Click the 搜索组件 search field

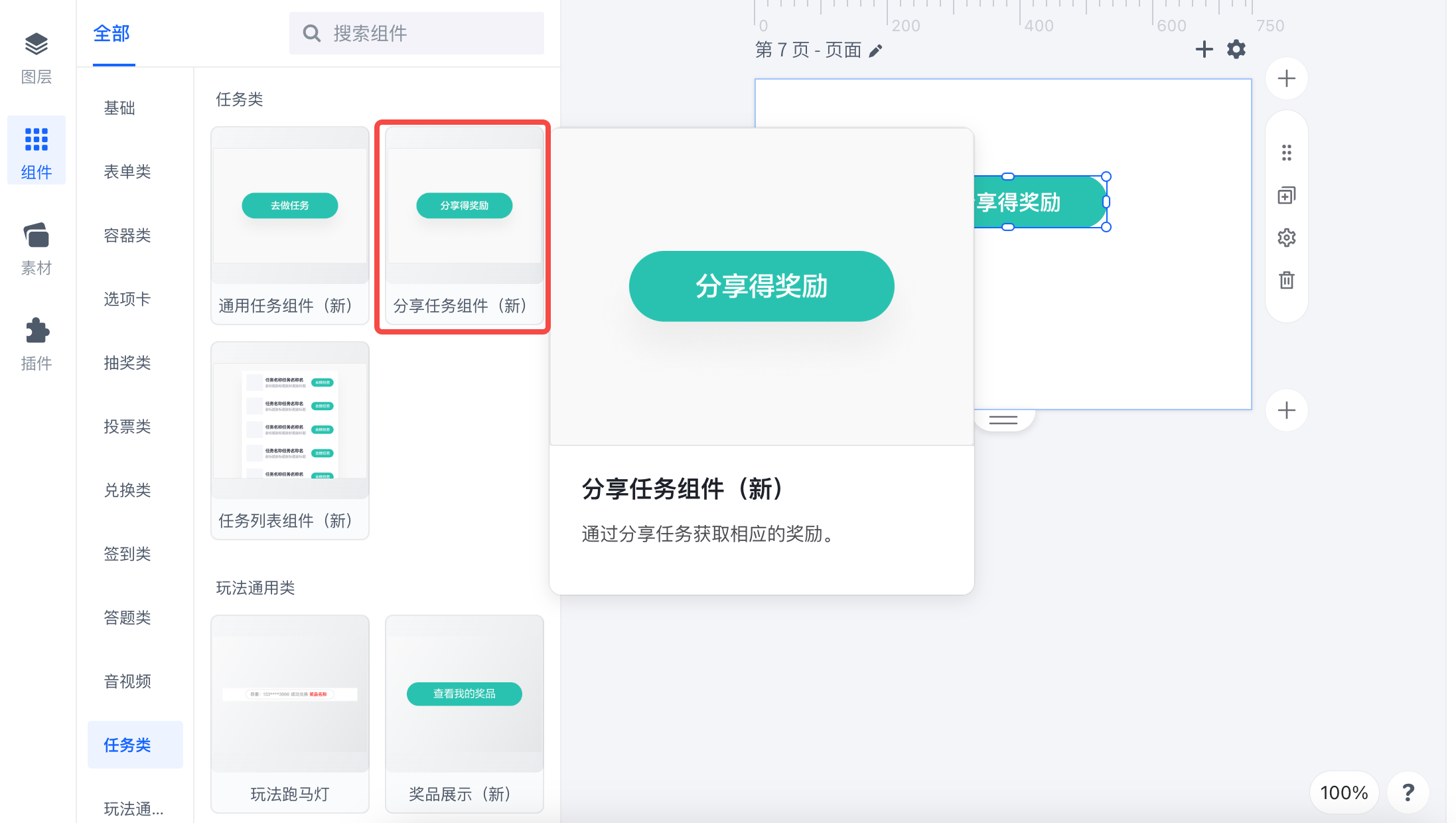click(417, 33)
